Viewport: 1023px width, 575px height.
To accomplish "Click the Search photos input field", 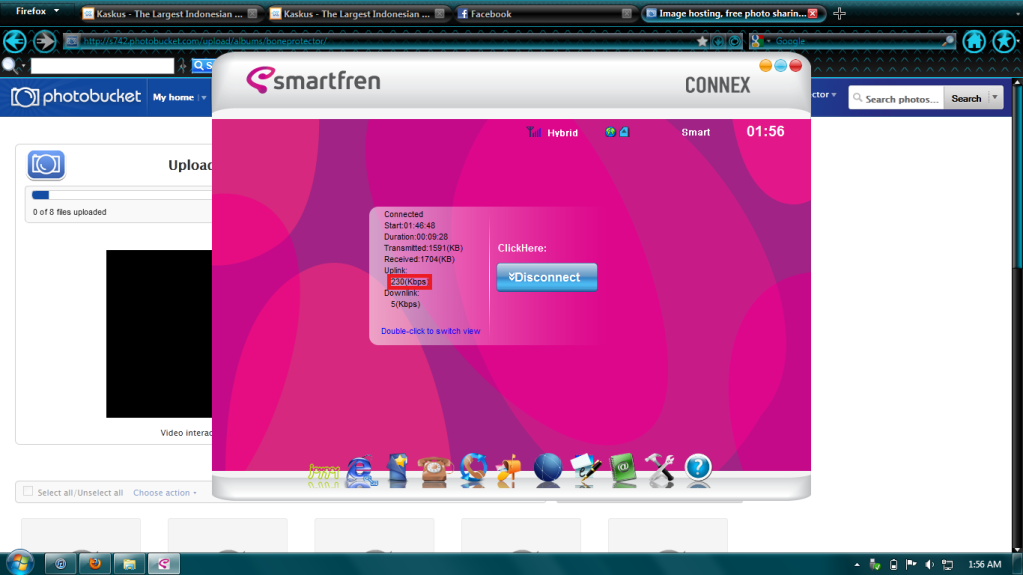I will [x=896, y=99].
